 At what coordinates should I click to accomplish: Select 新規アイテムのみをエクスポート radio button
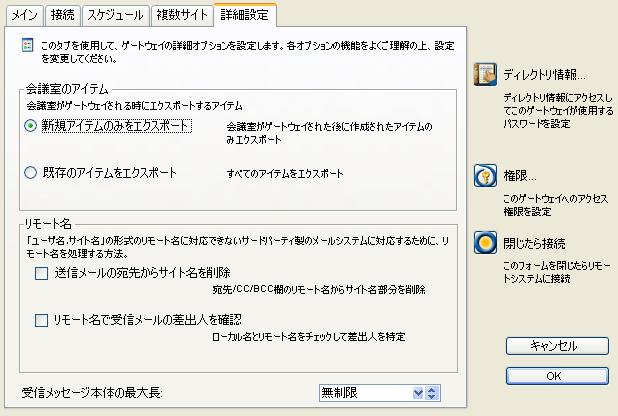click(30, 126)
